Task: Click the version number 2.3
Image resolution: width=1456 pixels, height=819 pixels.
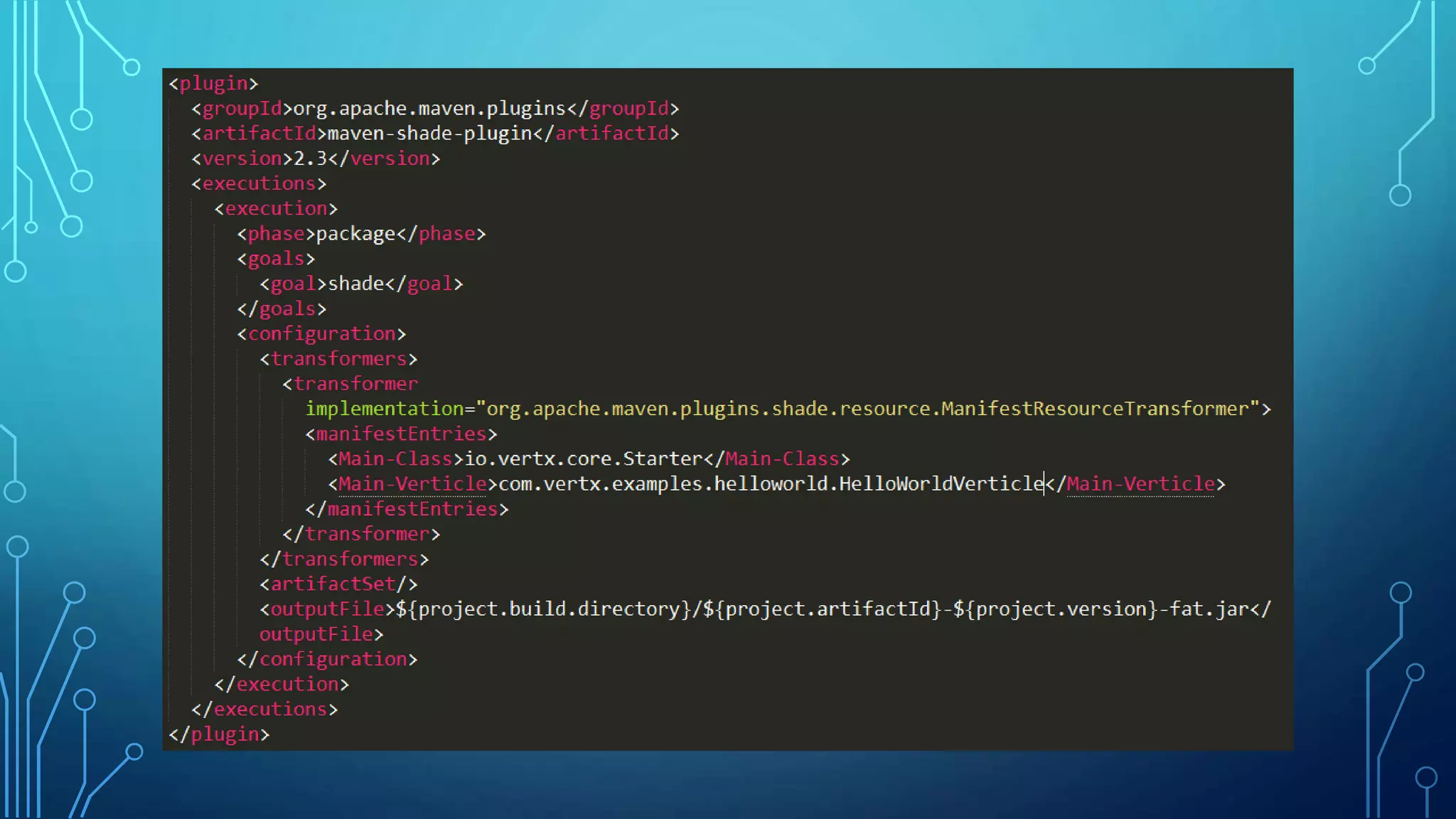Action: [x=310, y=159]
